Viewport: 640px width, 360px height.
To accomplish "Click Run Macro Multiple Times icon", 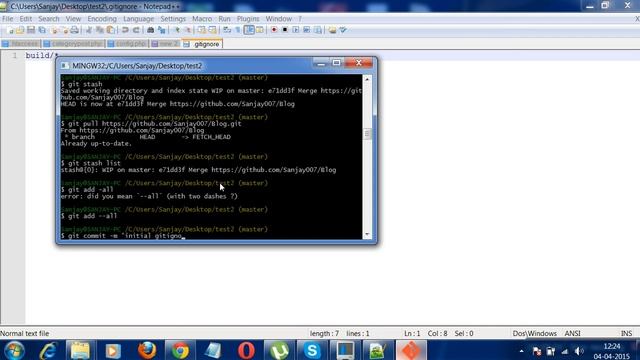I will tap(307, 30).
